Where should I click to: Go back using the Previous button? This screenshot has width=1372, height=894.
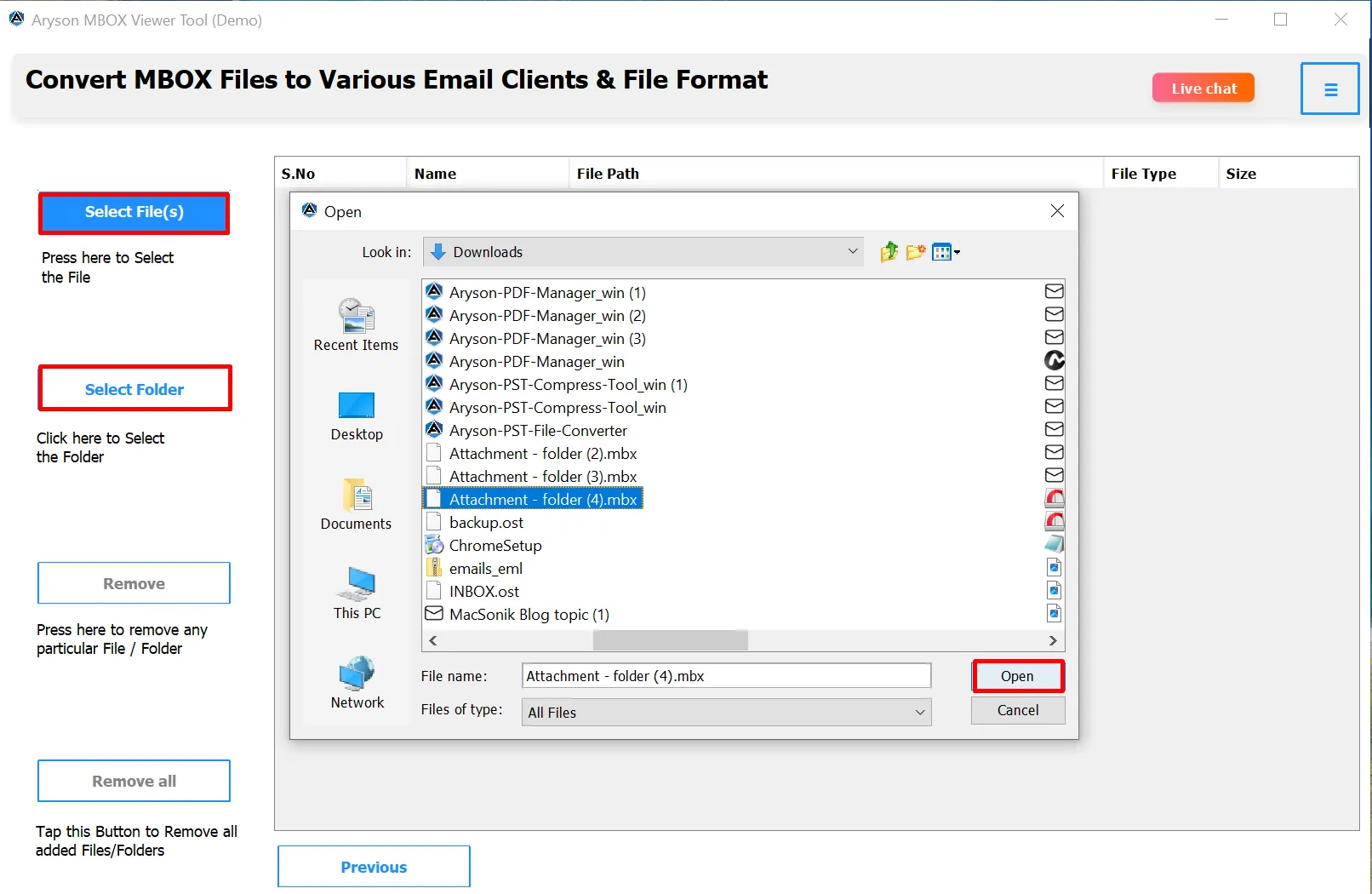374,867
